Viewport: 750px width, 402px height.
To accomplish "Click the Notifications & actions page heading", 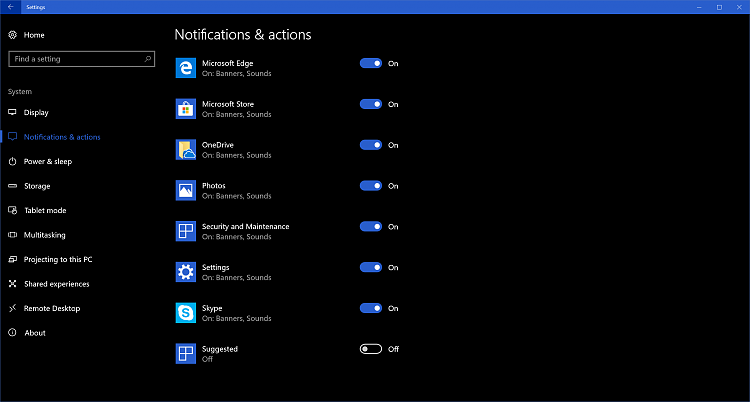I will click(243, 34).
